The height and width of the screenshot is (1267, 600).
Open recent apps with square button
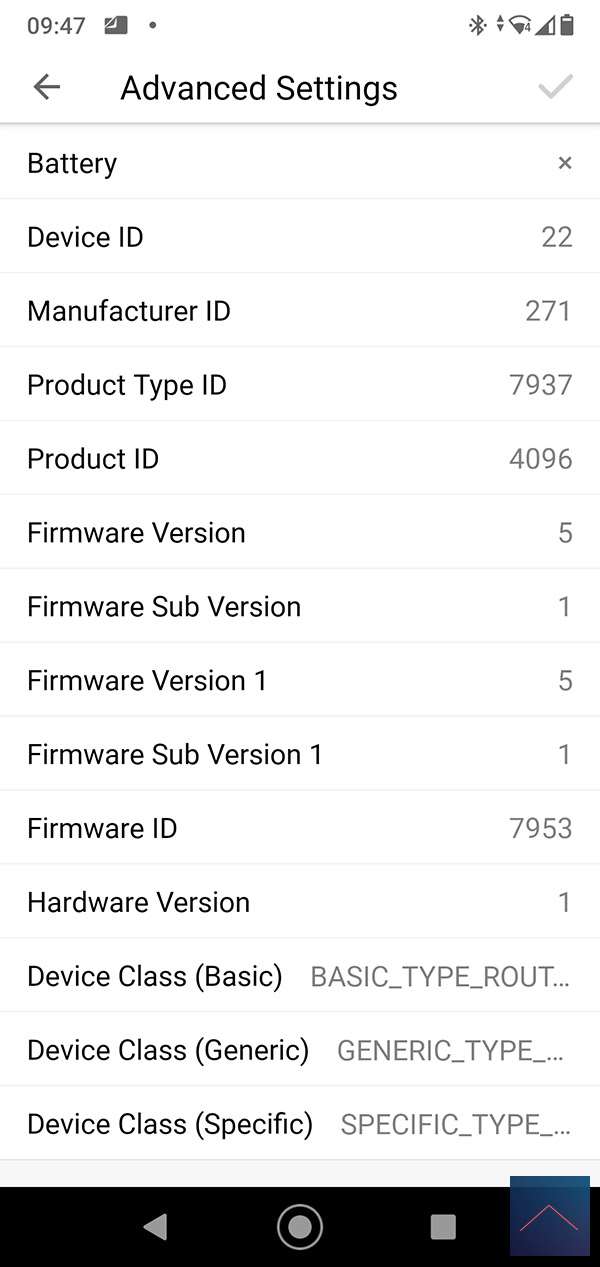point(442,1226)
